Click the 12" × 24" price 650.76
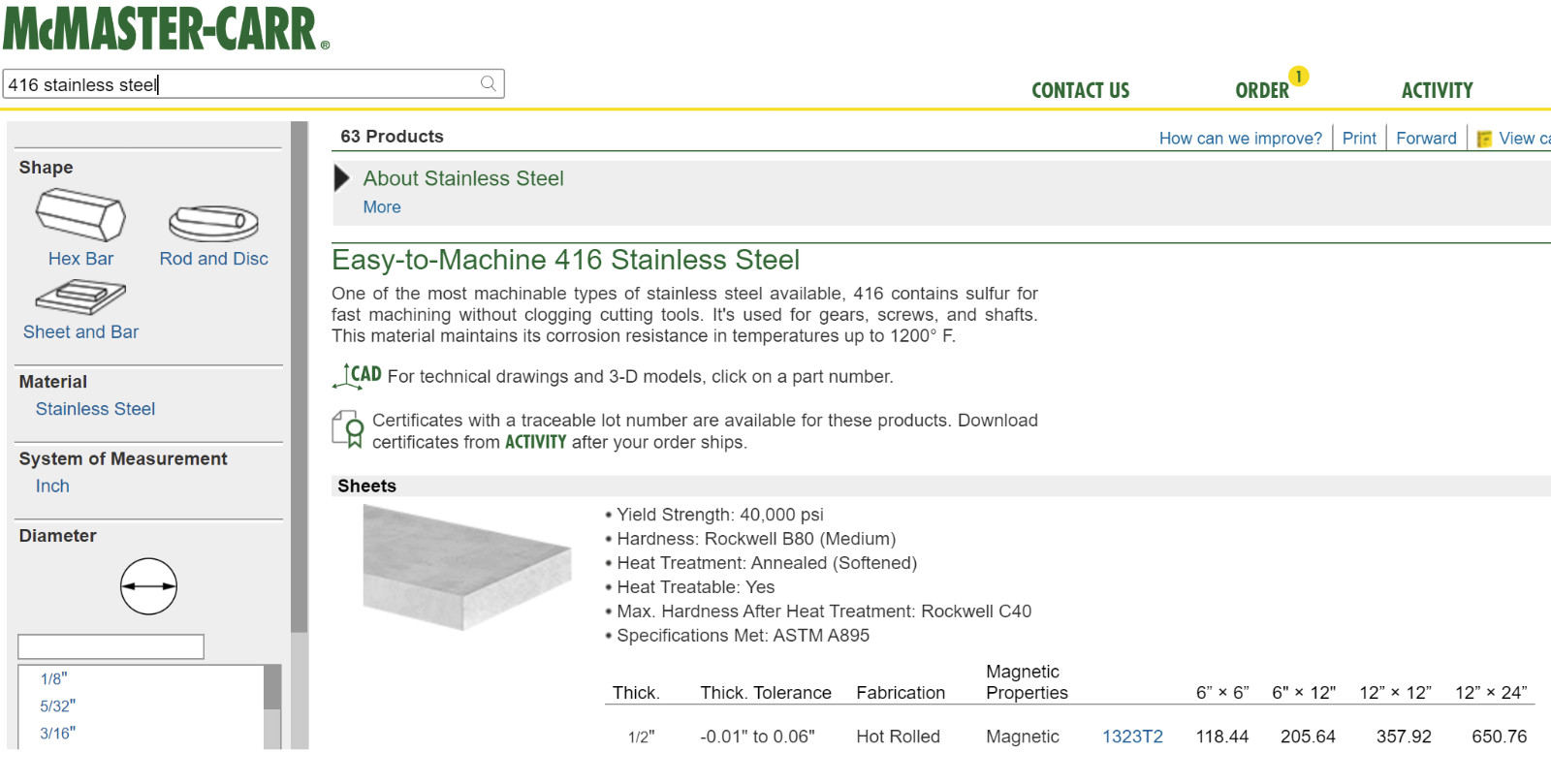This screenshot has height=784, width=1551. pyautogui.click(x=1499, y=737)
